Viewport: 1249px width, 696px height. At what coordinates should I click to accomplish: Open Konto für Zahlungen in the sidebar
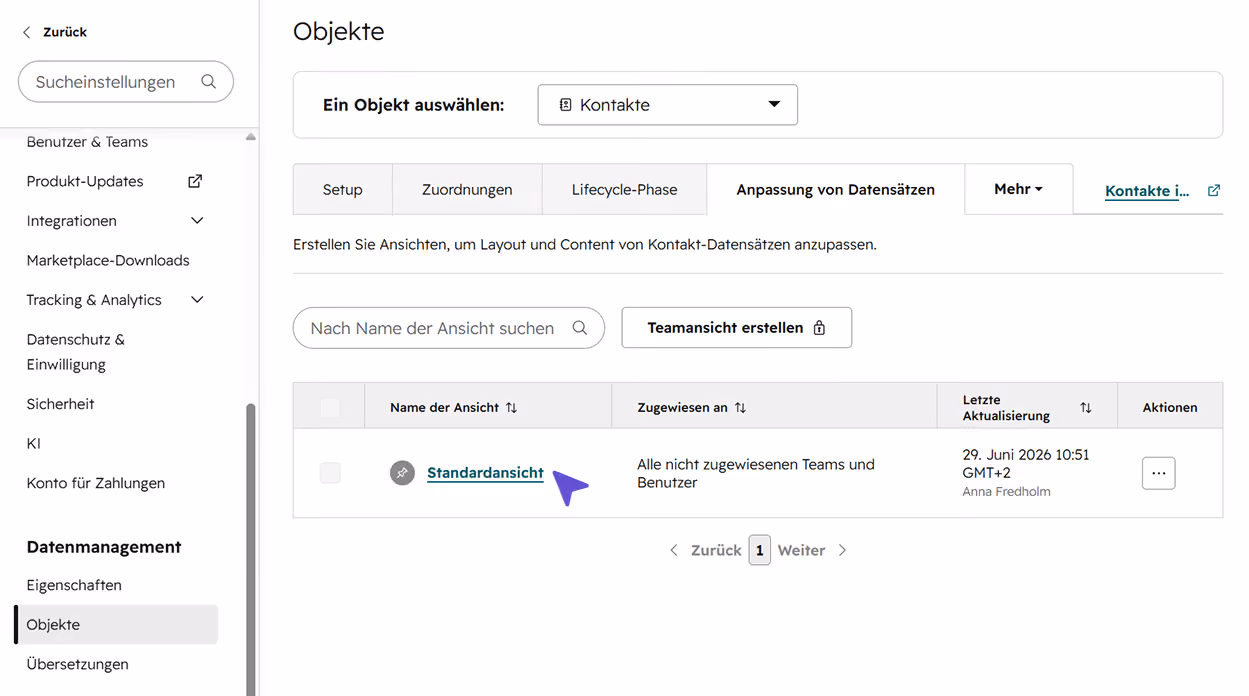(95, 483)
